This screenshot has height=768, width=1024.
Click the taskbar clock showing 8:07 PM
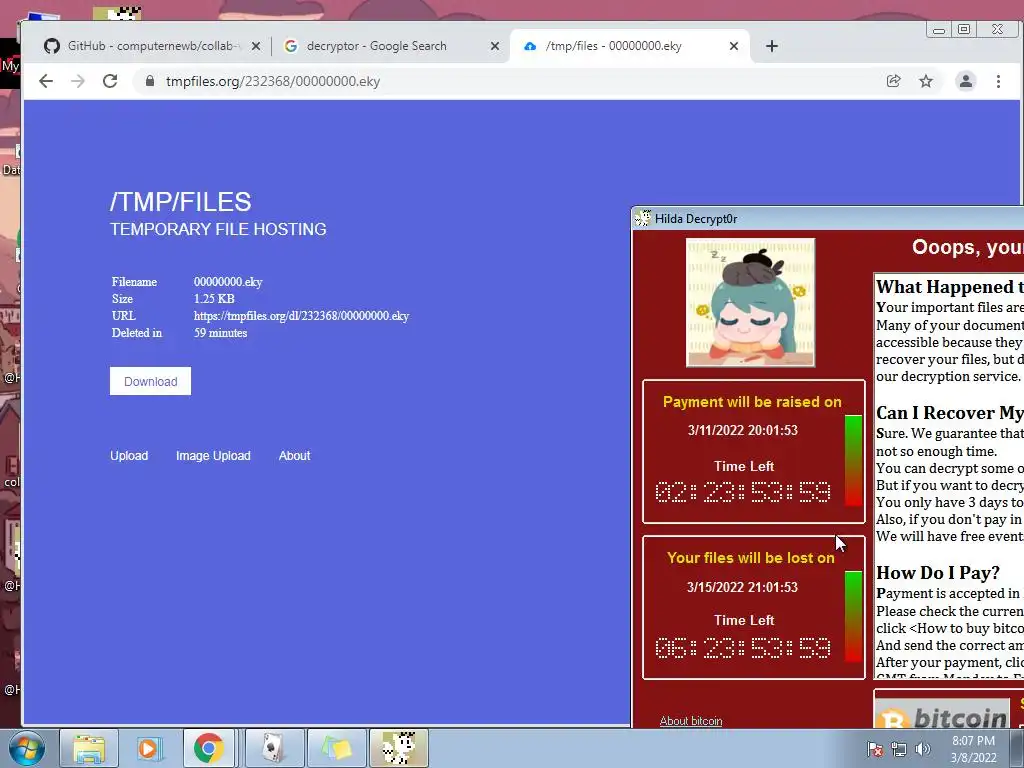pyautogui.click(x=973, y=749)
